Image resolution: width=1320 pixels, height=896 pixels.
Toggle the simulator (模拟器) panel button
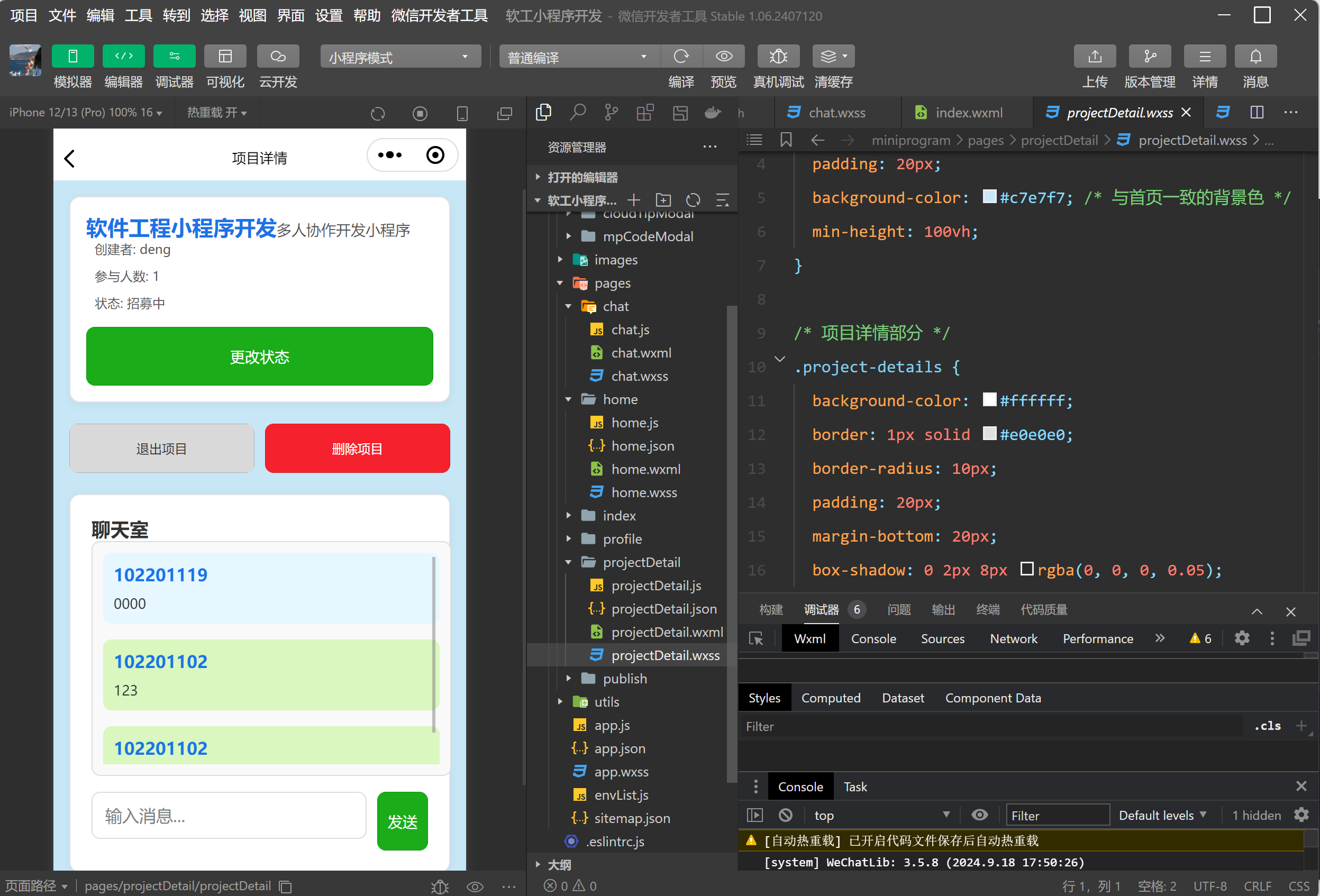tap(72, 57)
